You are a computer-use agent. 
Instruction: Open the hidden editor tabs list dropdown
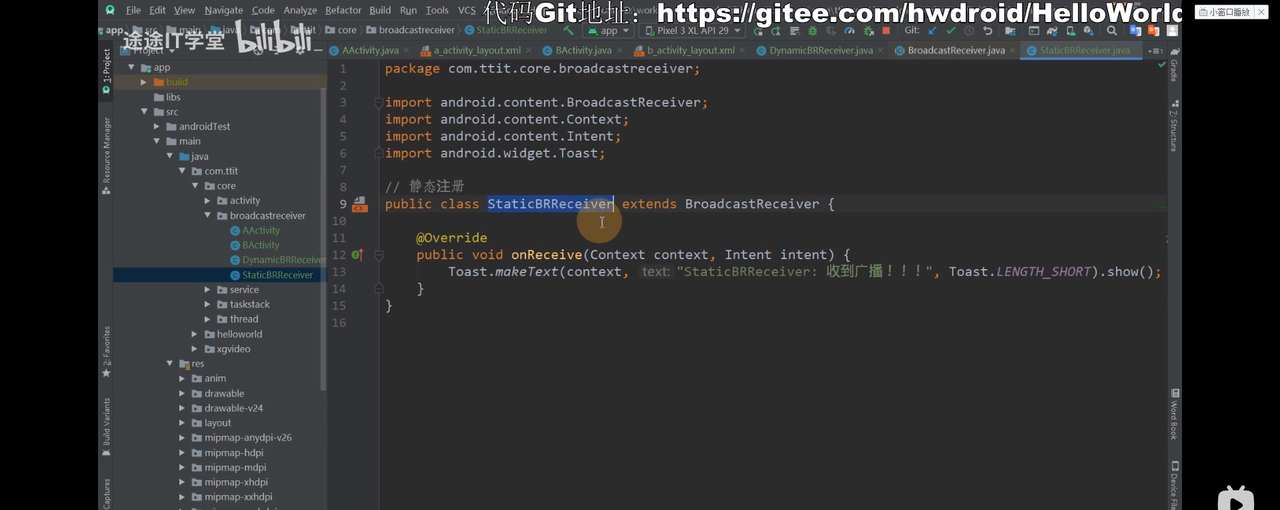[1156, 50]
